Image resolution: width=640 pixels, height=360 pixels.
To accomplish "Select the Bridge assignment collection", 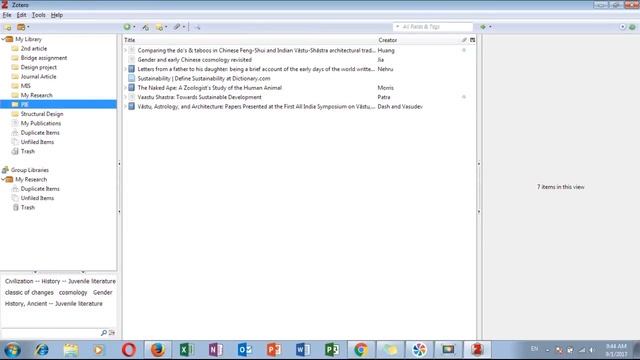I will coord(44,58).
